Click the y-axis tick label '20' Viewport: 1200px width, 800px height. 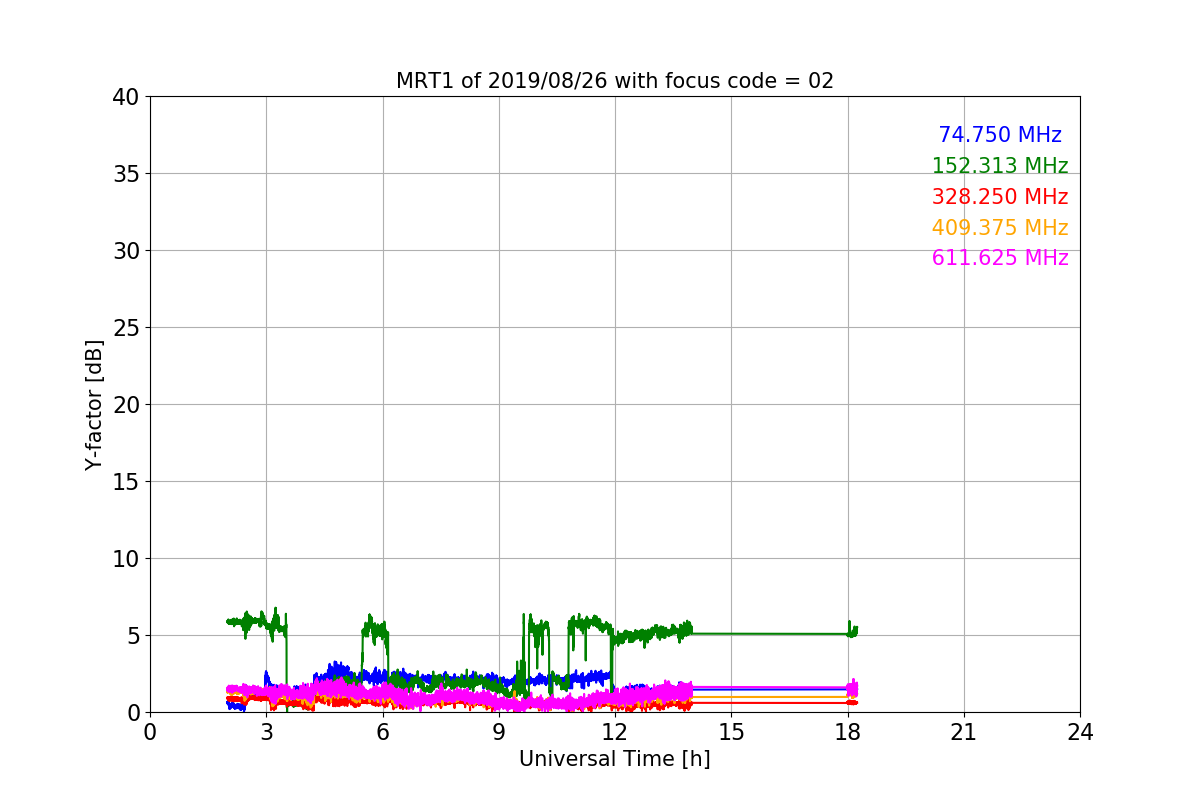point(127,405)
